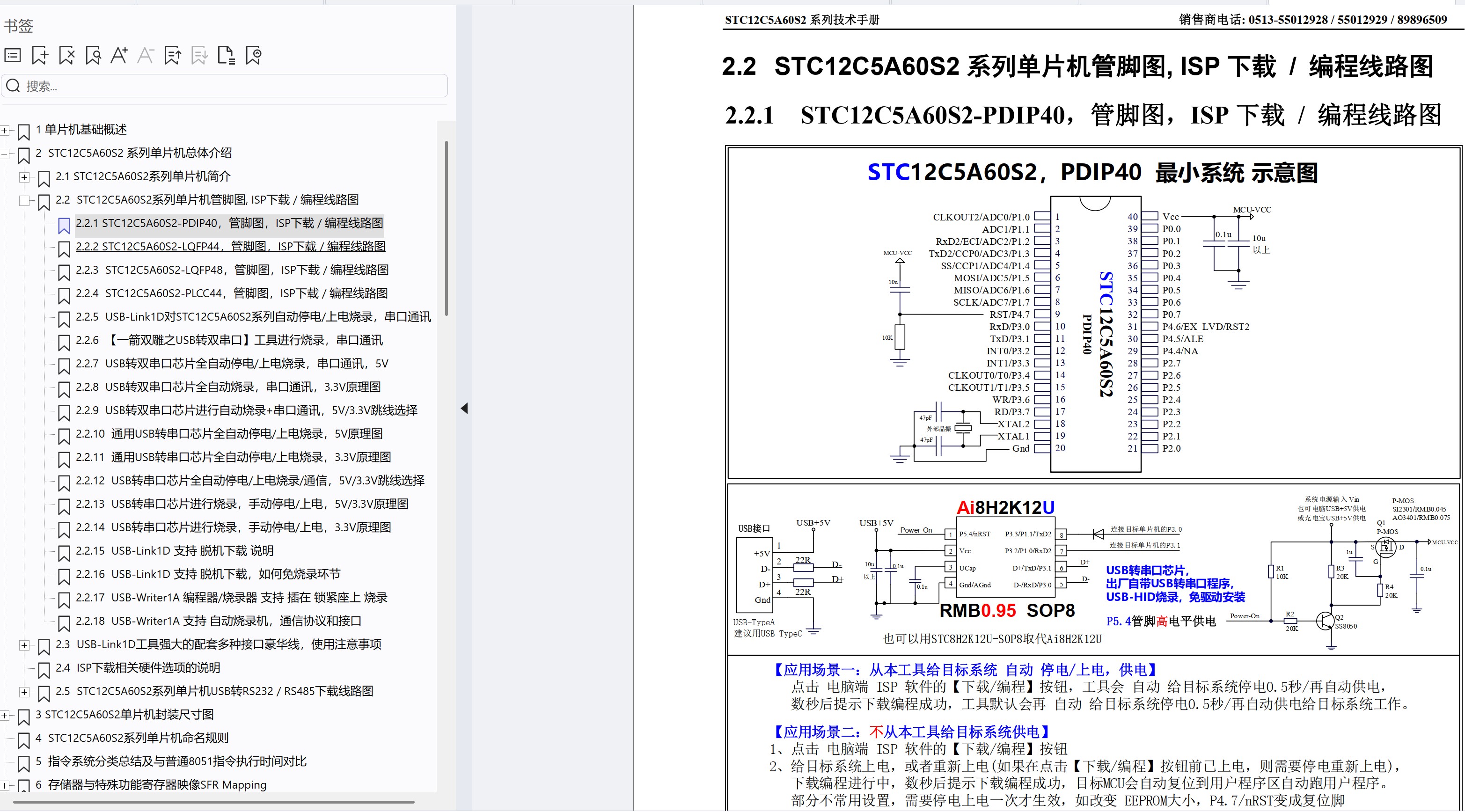This screenshot has height=812, width=1465.
Task: Click the add bookmark icon
Action: click(40, 55)
